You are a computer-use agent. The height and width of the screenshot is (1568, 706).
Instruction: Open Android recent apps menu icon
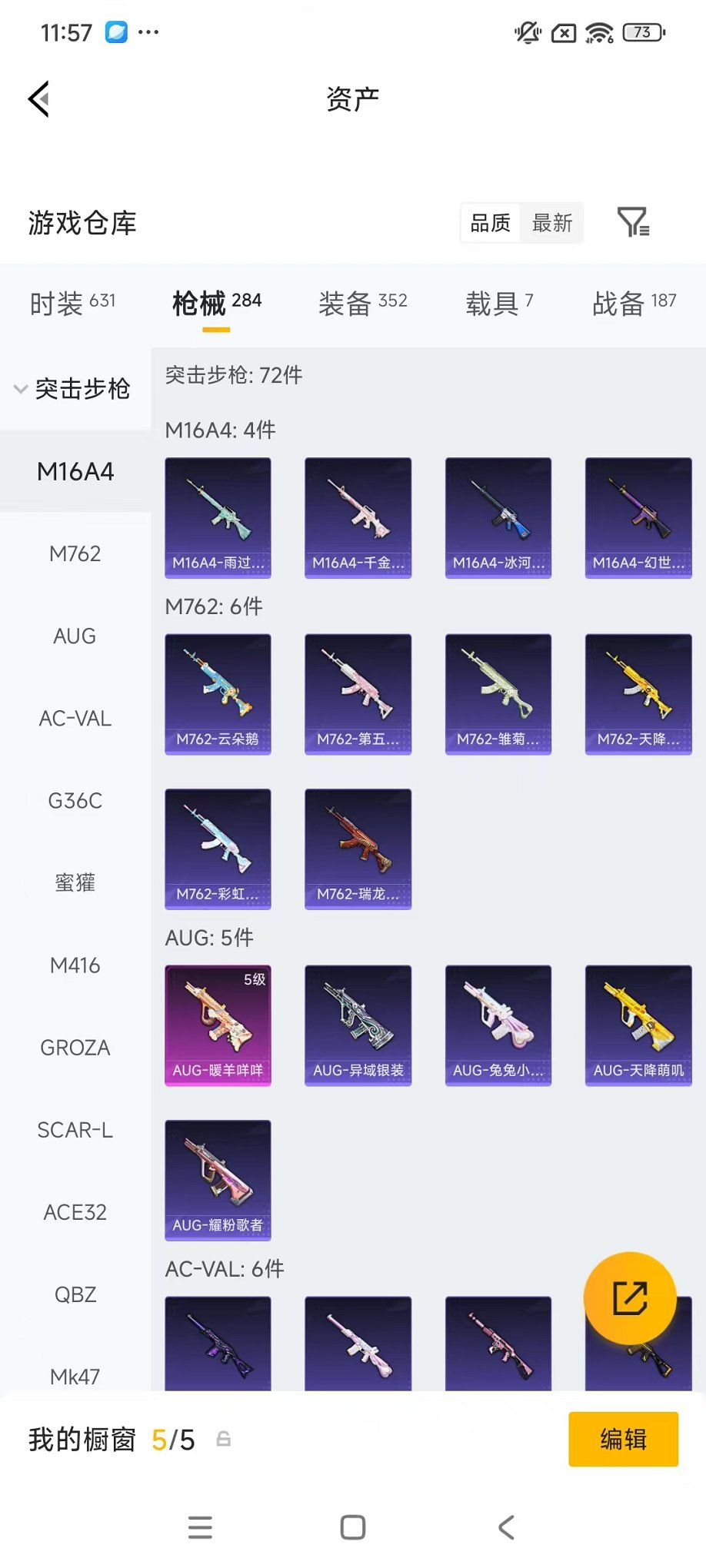point(200,1527)
